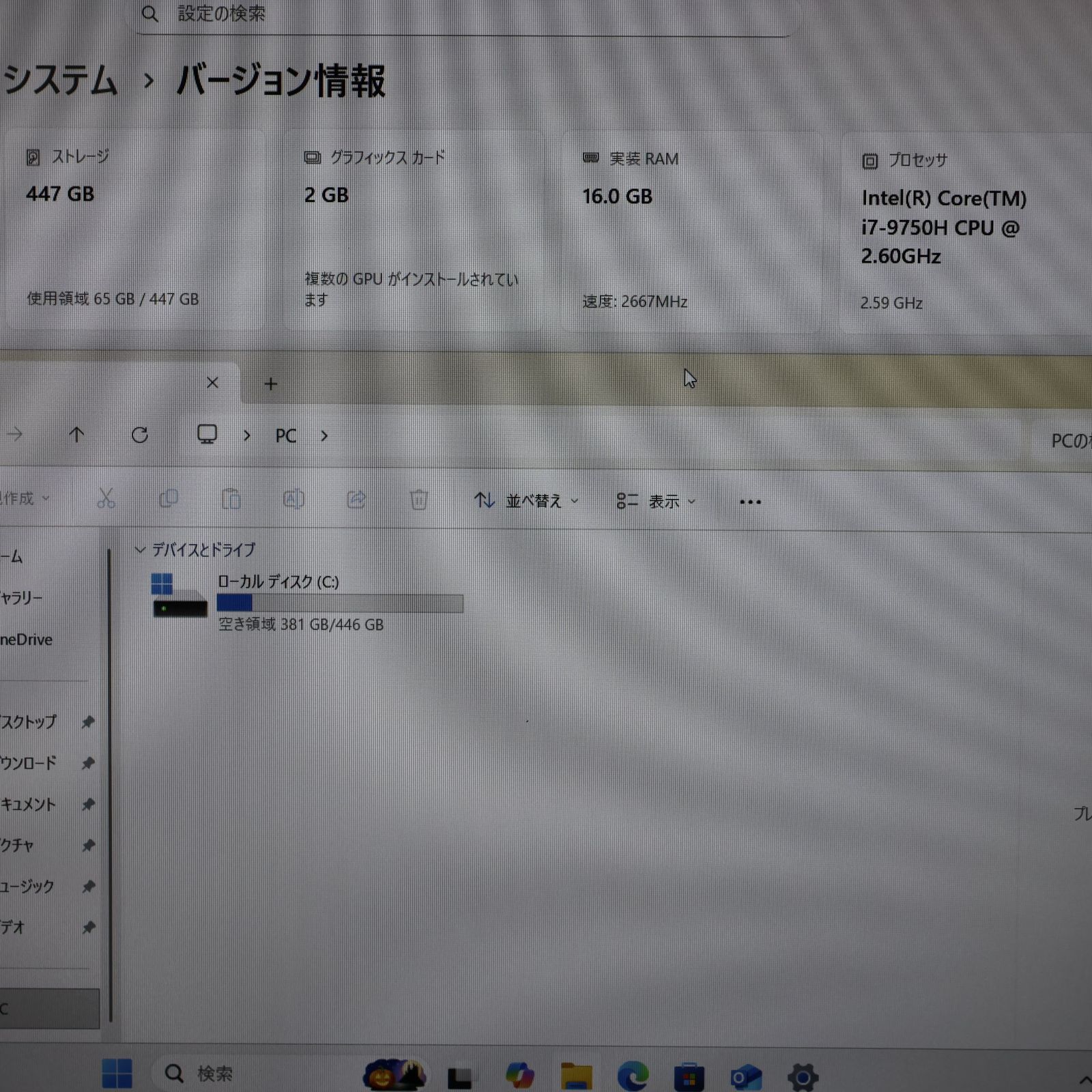Open the 表示 view options dropdown

(665, 501)
